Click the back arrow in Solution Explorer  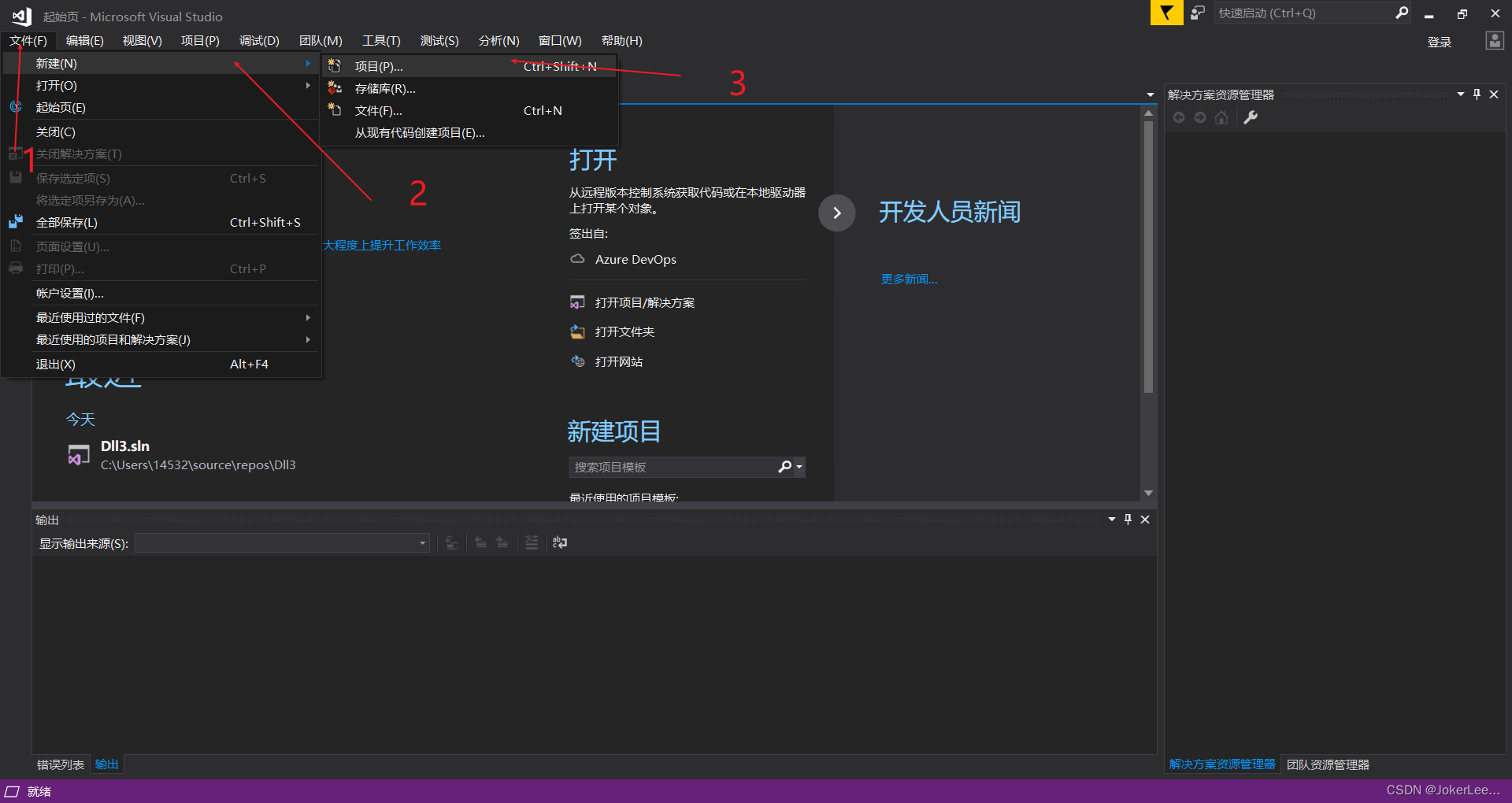(1179, 117)
